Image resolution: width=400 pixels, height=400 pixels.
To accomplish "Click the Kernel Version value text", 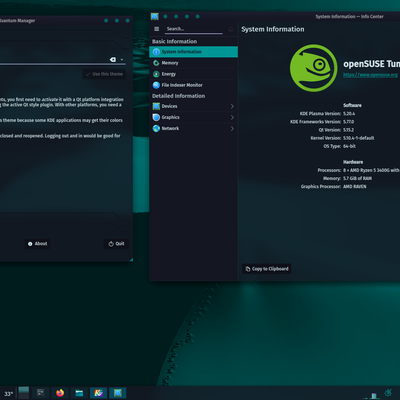I will click(359, 138).
